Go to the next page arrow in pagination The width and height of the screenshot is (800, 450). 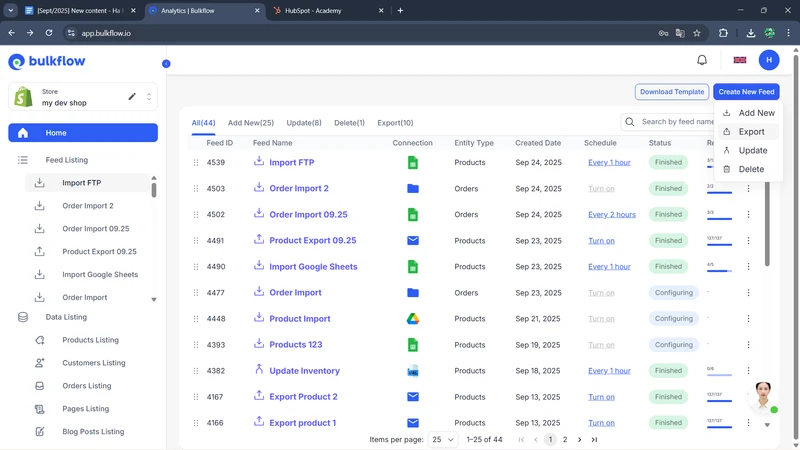point(579,440)
